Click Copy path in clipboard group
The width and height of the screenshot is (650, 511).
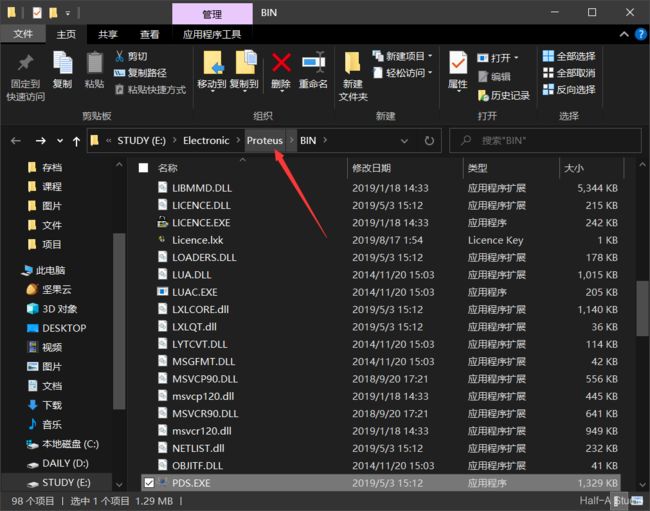point(140,73)
